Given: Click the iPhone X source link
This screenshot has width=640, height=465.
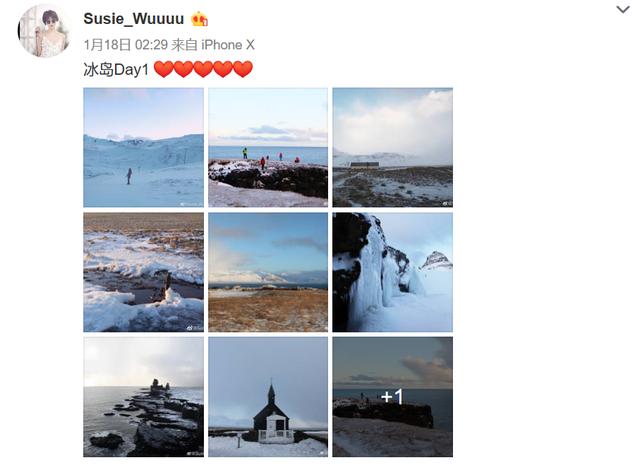Looking at the screenshot, I should click(x=228, y=44).
